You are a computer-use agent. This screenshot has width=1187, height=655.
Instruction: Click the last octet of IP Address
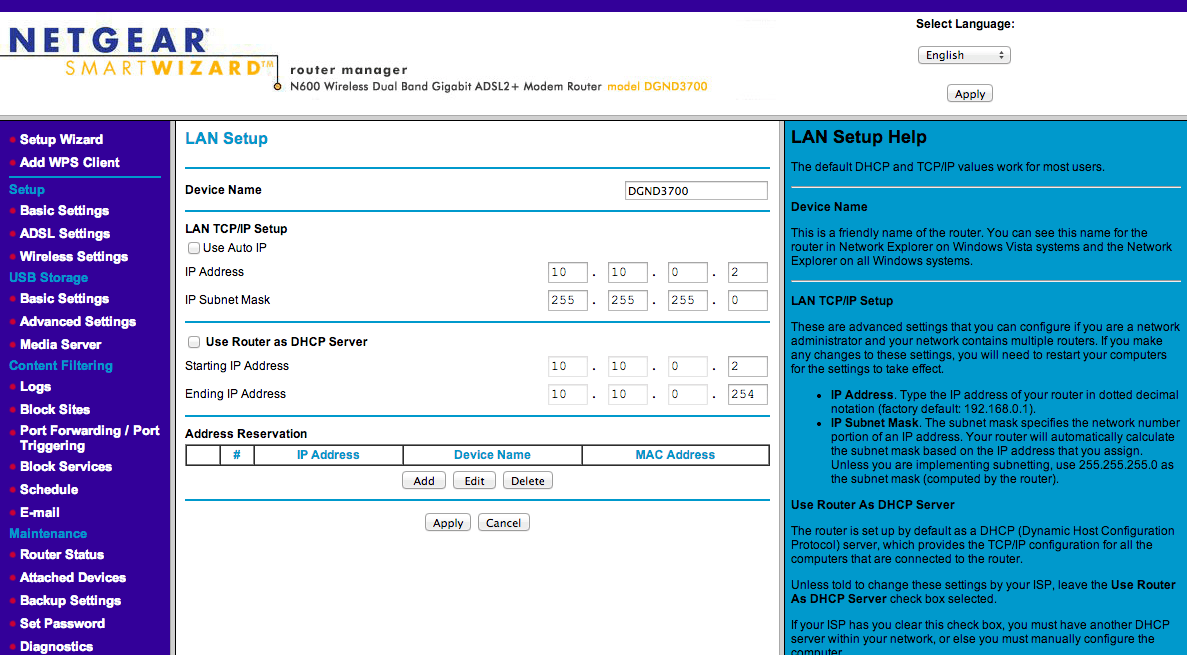click(x=747, y=272)
